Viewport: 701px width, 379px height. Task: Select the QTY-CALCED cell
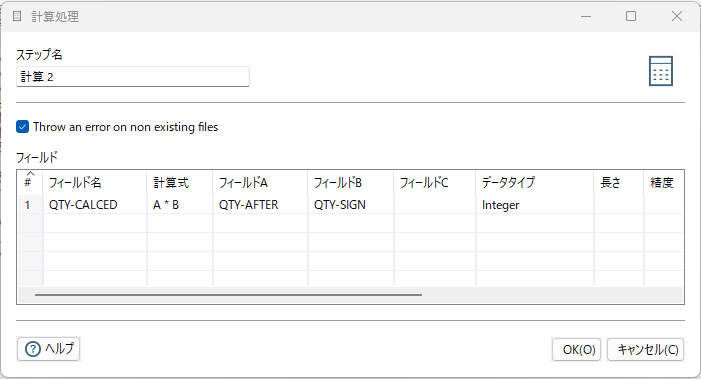coord(95,205)
